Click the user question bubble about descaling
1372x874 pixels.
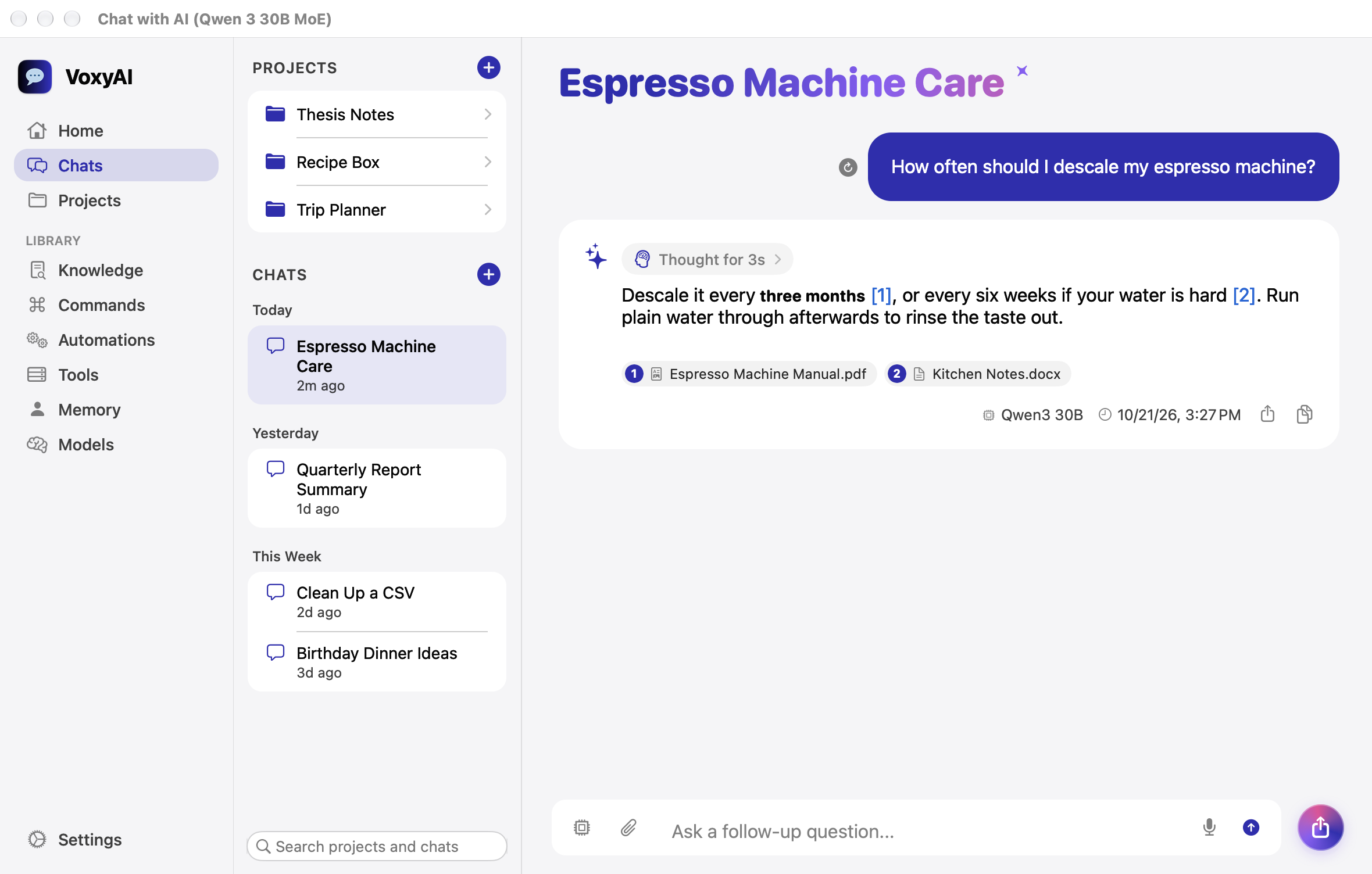pyautogui.click(x=1103, y=167)
